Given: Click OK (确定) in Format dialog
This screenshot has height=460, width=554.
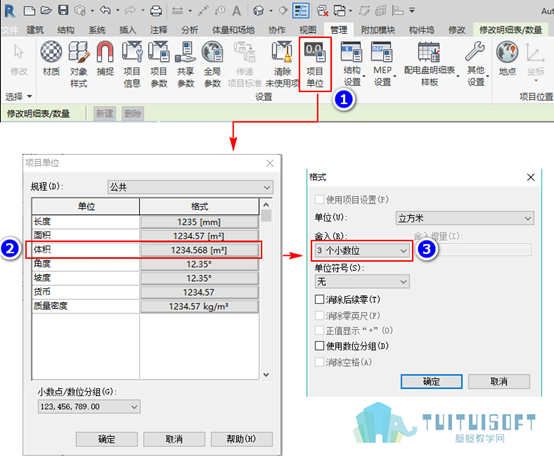Looking at the screenshot, I should click(x=431, y=382).
